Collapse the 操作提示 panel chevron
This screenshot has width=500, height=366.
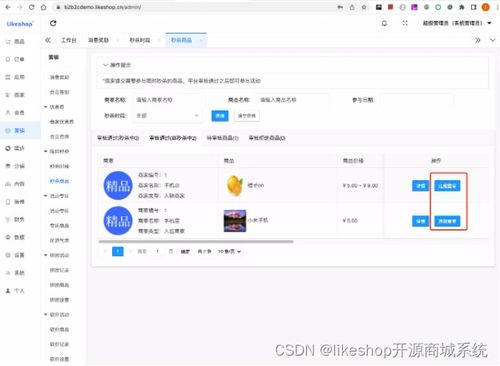pyautogui.click(x=105, y=65)
